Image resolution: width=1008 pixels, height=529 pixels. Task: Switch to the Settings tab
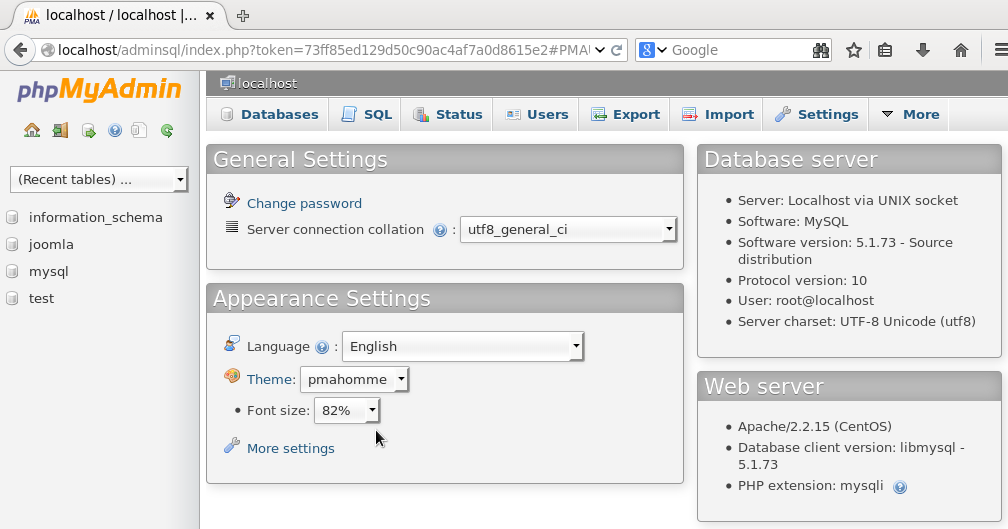tap(816, 114)
